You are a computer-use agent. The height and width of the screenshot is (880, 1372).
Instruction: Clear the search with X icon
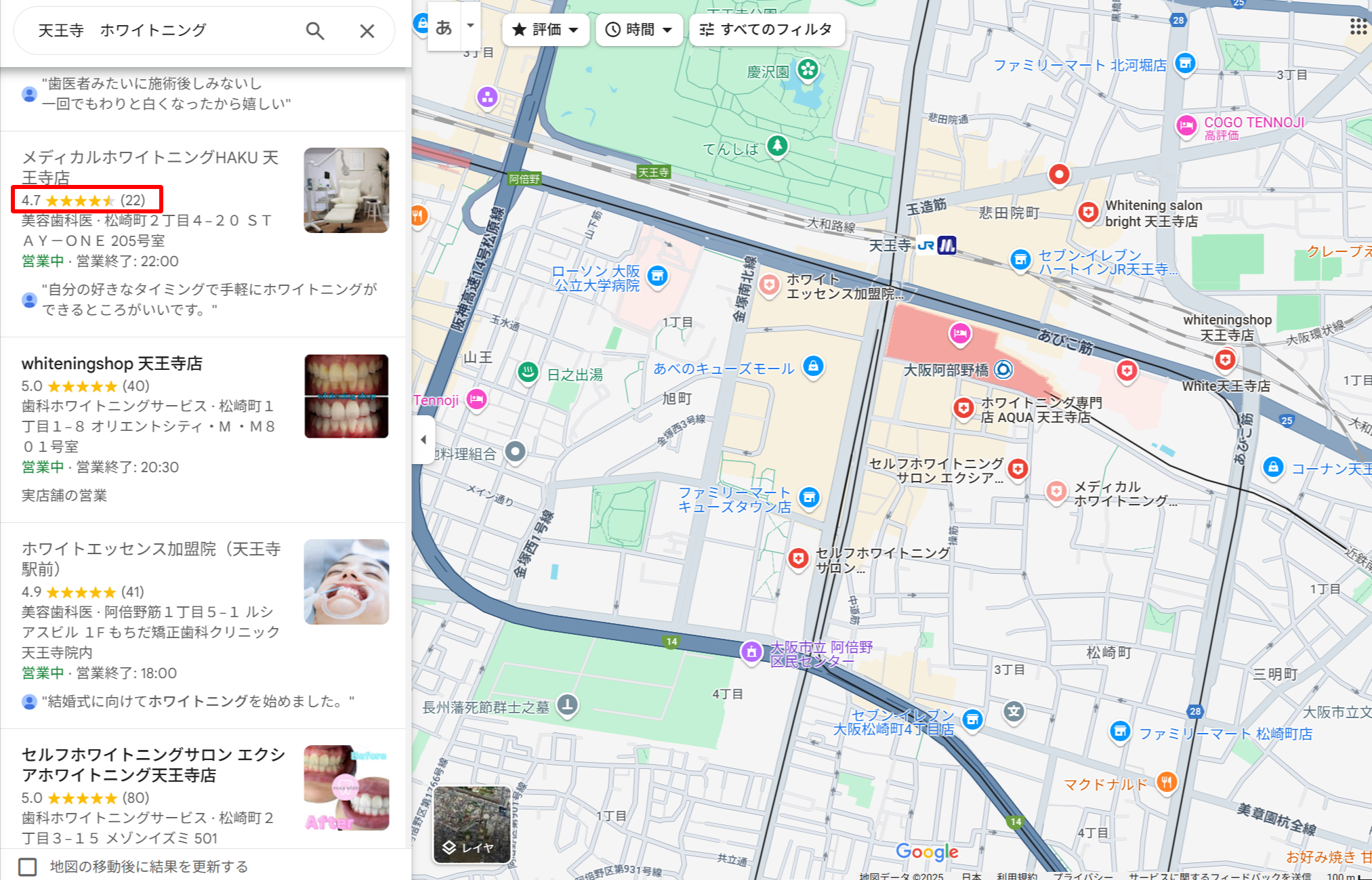(367, 30)
